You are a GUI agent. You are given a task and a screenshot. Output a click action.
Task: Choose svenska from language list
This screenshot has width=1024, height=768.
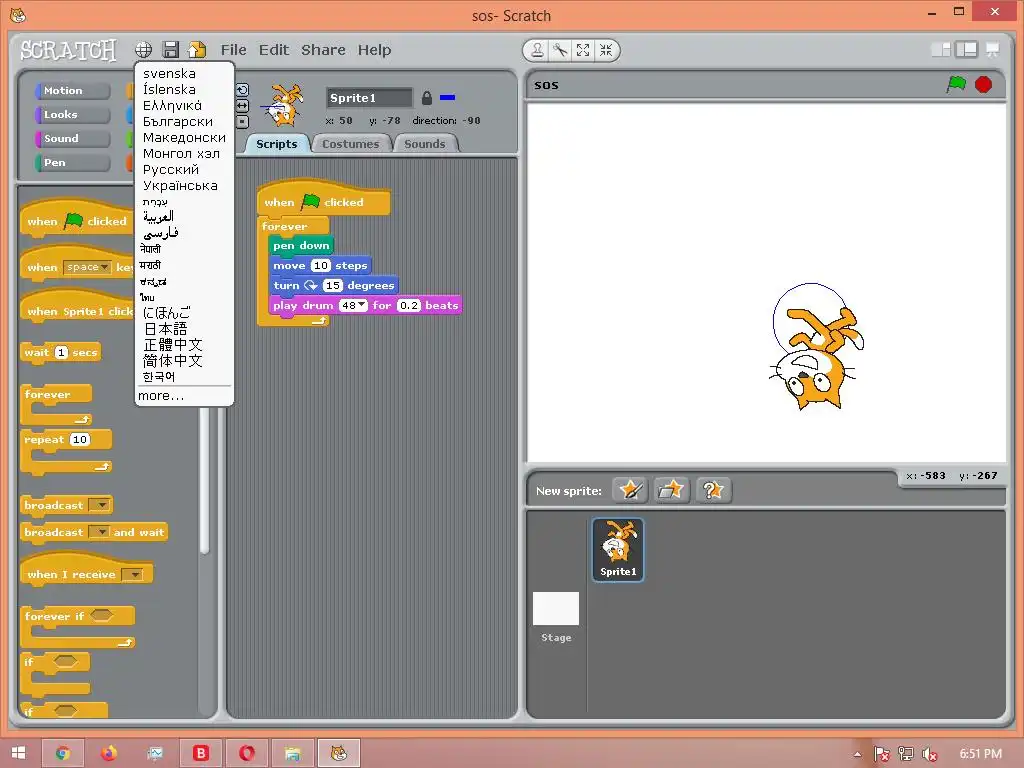pyautogui.click(x=169, y=74)
